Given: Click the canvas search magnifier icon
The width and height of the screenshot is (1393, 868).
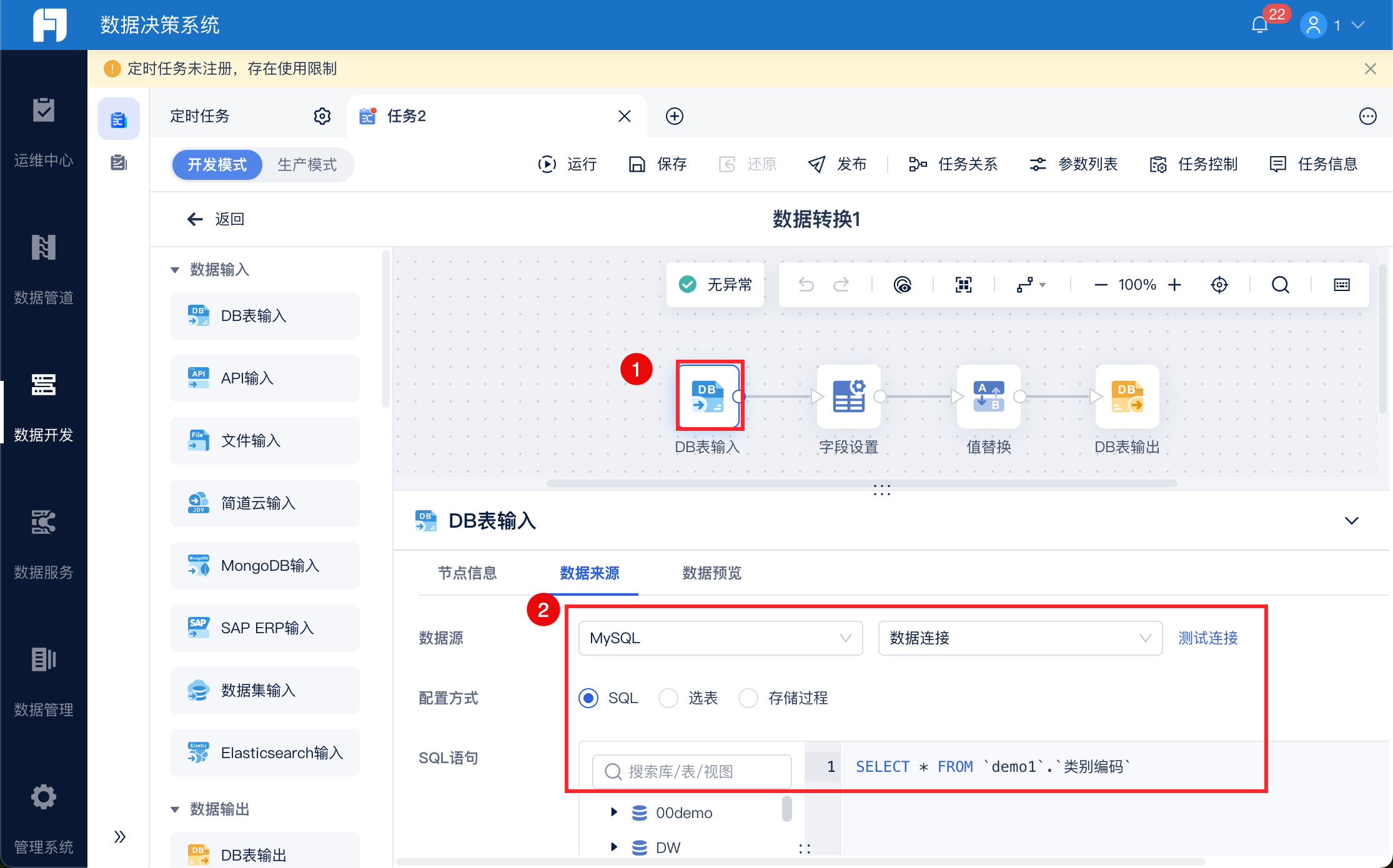Looking at the screenshot, I should pos(1280,285).
